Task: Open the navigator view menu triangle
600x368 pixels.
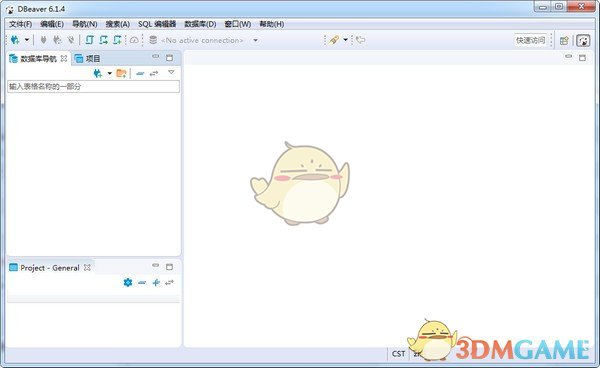Action: click(171, 72)
